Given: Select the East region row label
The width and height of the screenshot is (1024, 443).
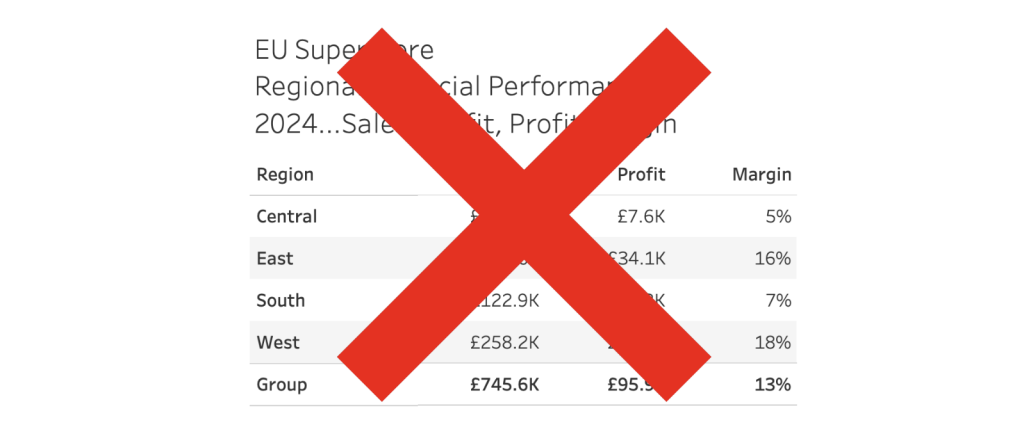Looking at the screenshot, I should tap(275, 258).
